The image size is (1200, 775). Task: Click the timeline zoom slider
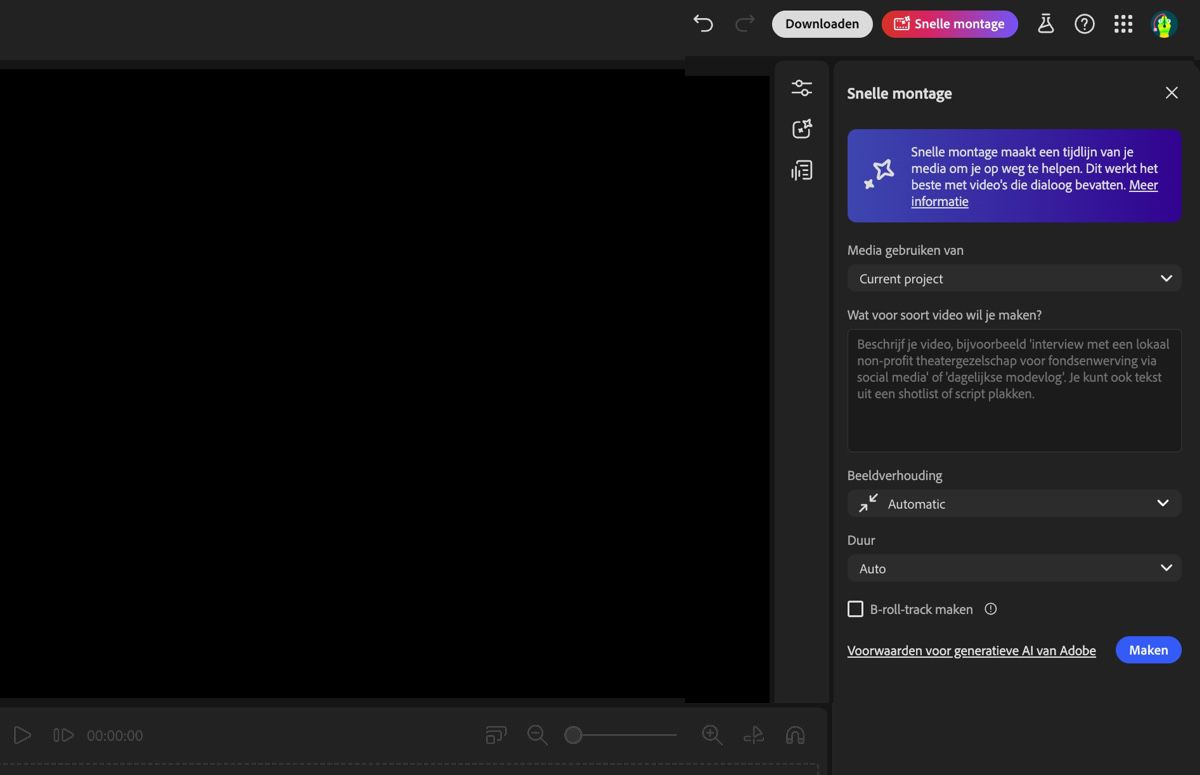573,734
